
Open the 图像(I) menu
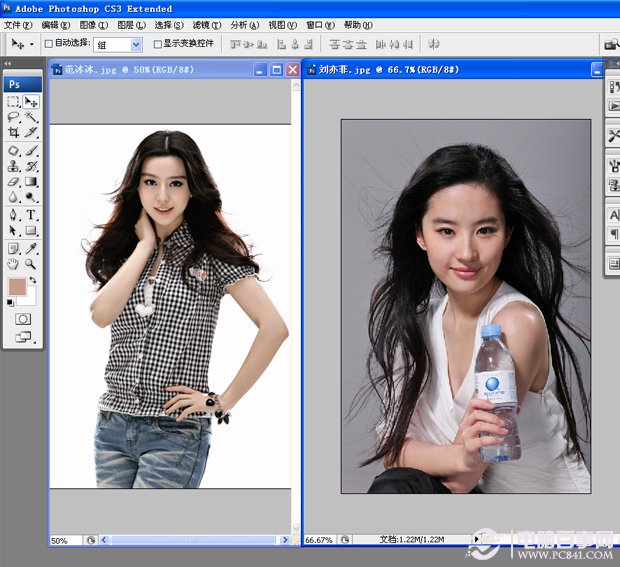pos(94,25)
